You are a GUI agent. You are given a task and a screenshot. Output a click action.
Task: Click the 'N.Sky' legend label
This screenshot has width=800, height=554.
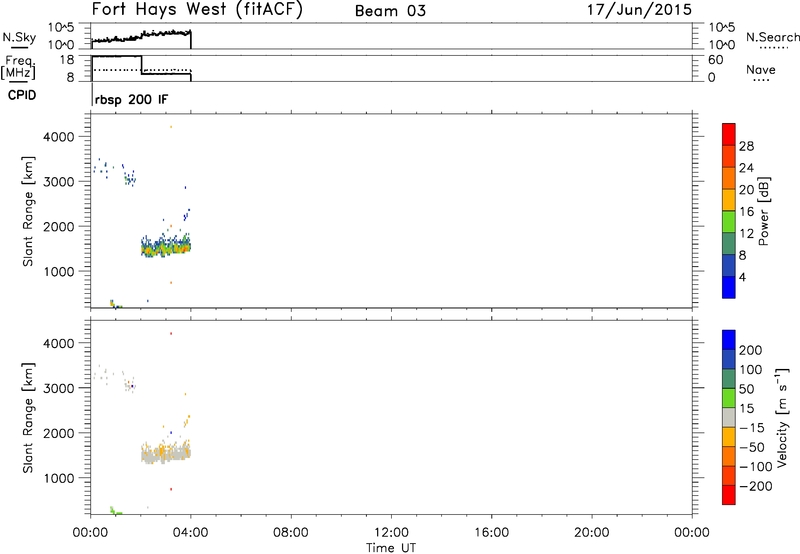tap(19, 37)
